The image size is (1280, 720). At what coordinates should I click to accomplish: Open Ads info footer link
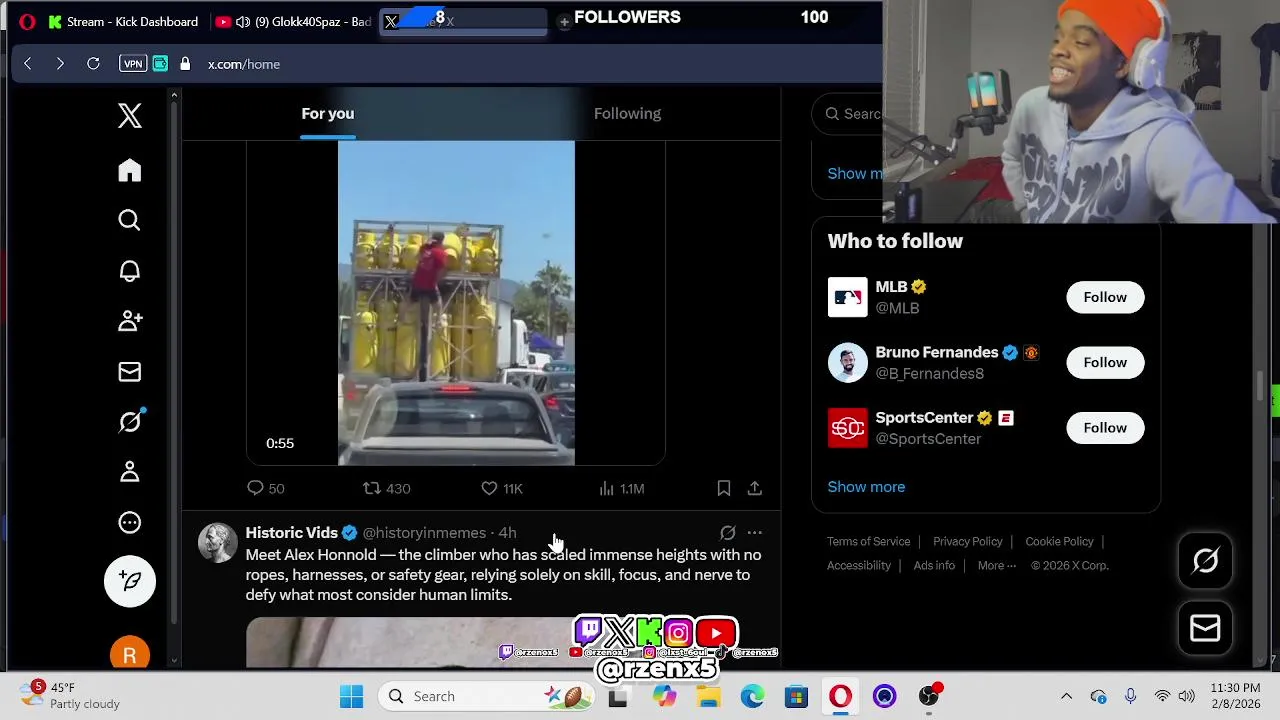tap(934, 565)
